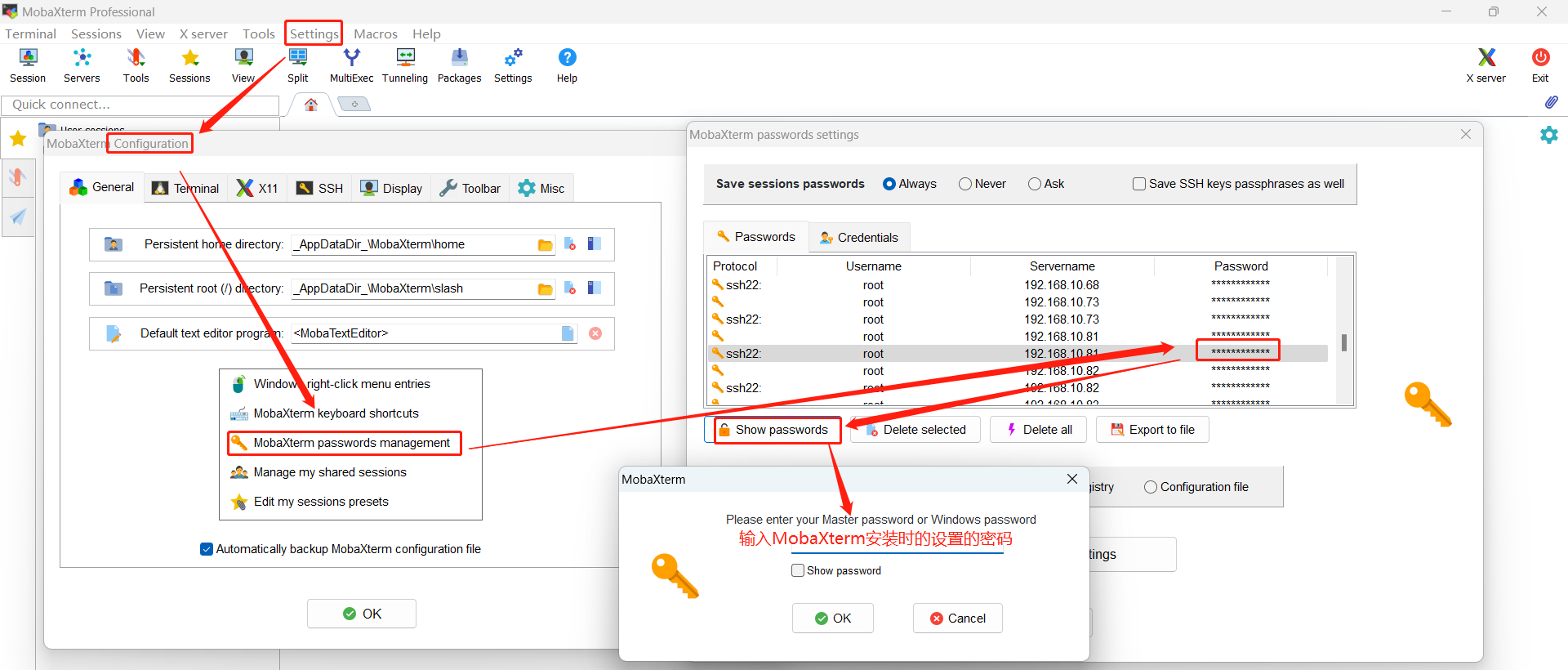Open the Servers toolbar icon

(82, 65)
